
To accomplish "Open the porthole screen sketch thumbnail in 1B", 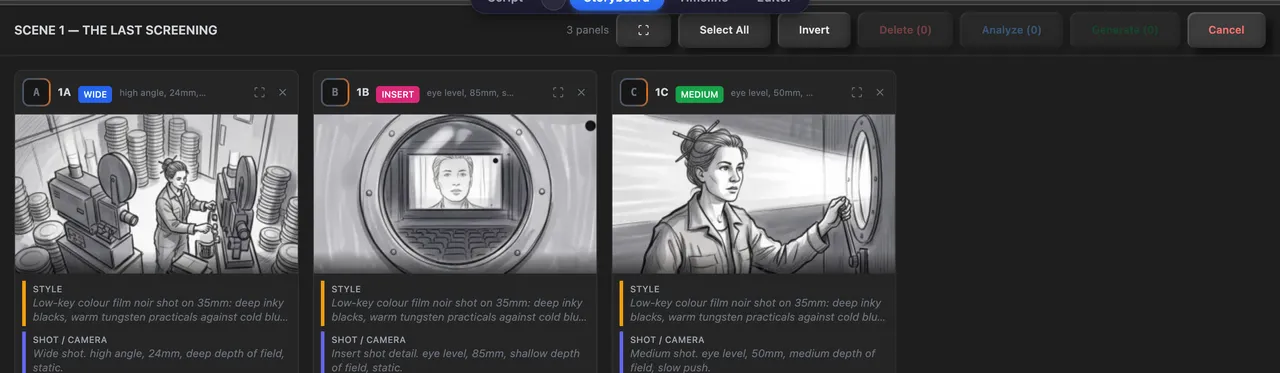I will [x=455, y=194].
